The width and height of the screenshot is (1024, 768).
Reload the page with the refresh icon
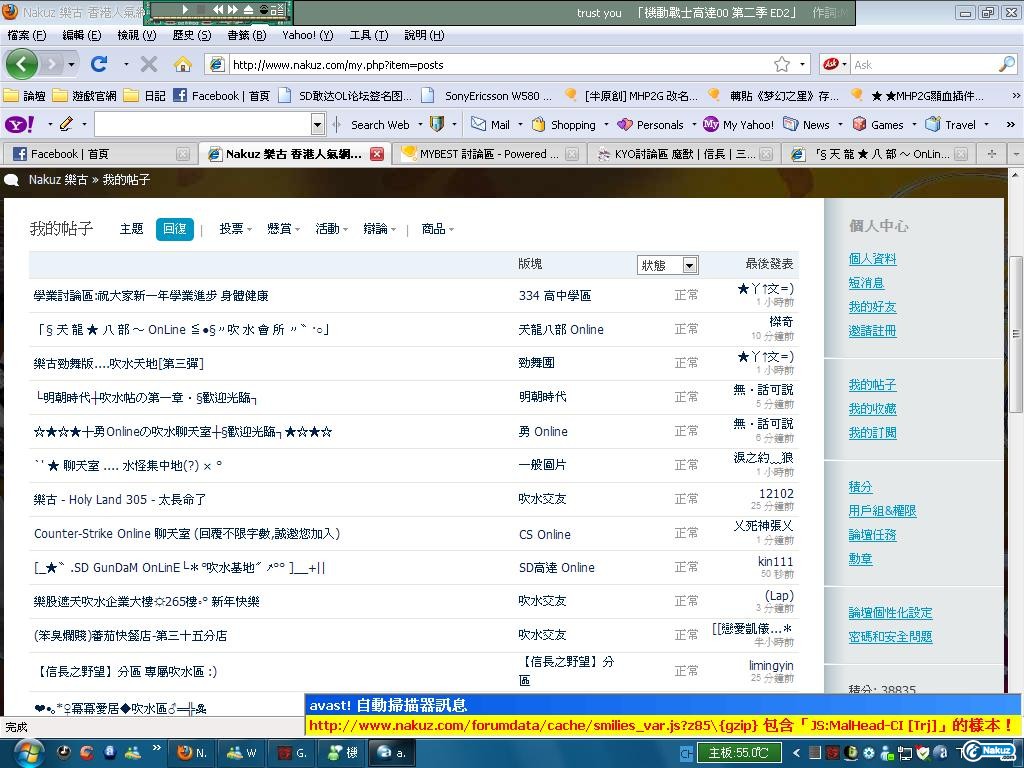pos(99,64)
